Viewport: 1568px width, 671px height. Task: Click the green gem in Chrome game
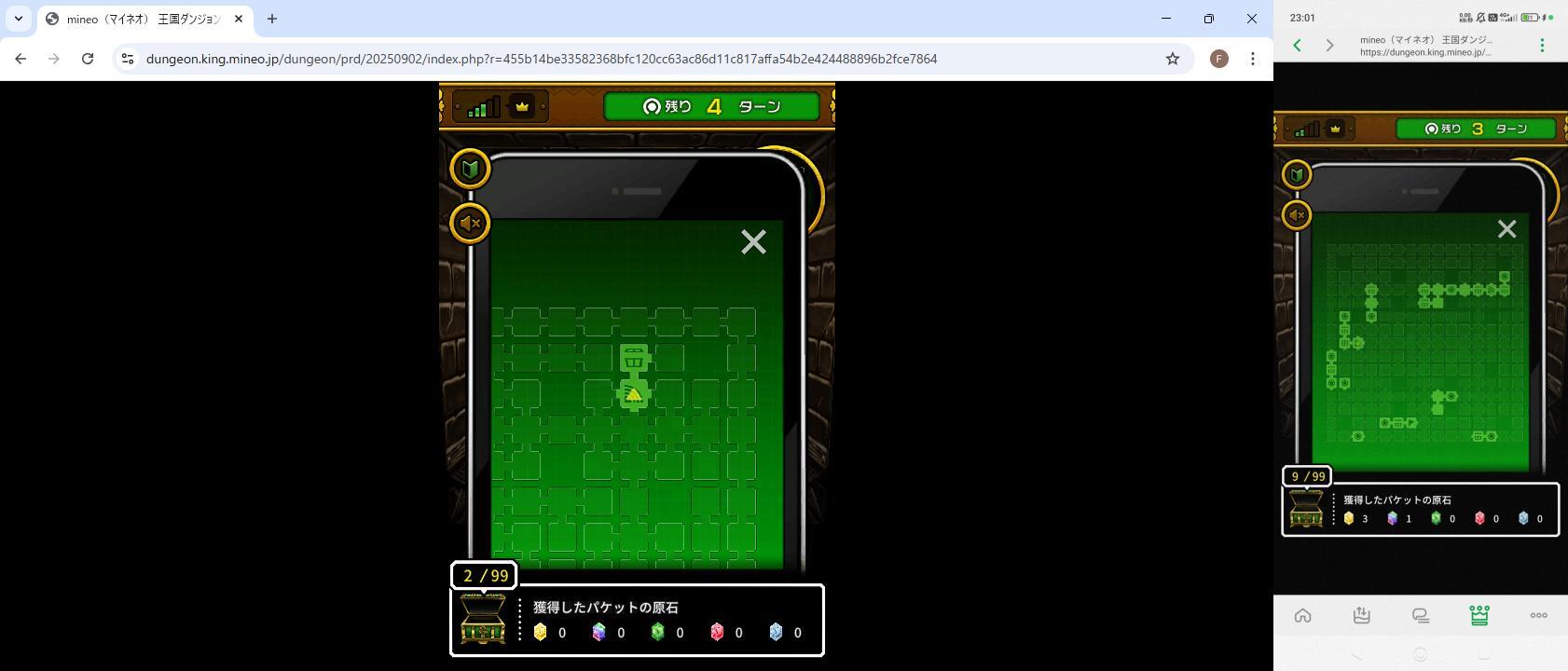pyautogui.click(x=657, y=632)
